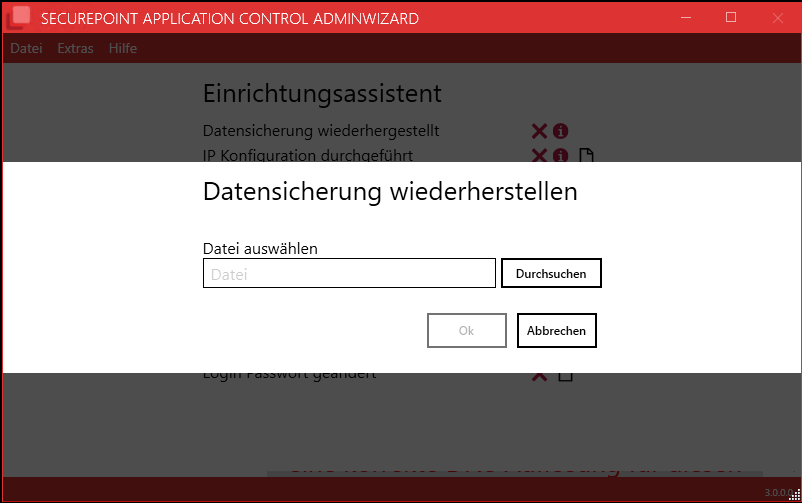This screenshot has width=802, height=503.
Task: Click the 'Datei auswählen' label
Action: [x=260, y=249]
